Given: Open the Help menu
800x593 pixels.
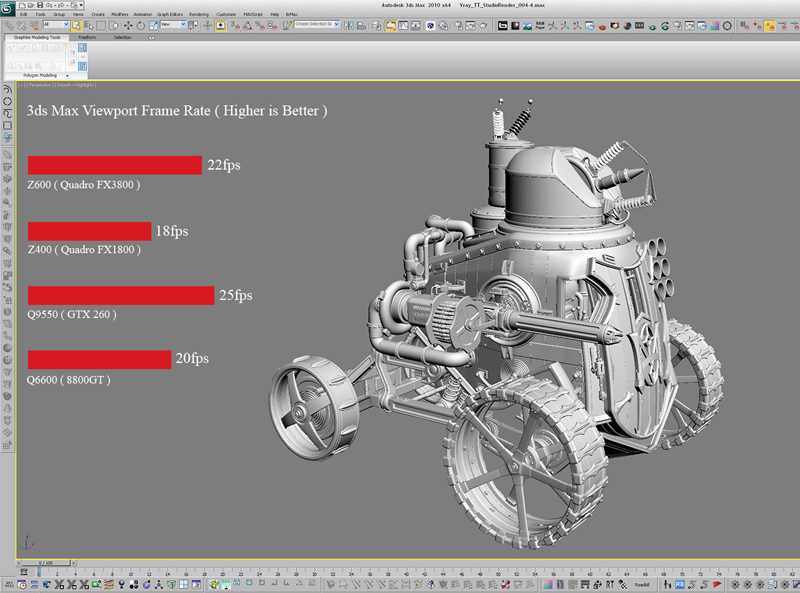Looking at the screenshot, I should coord(274,14).
